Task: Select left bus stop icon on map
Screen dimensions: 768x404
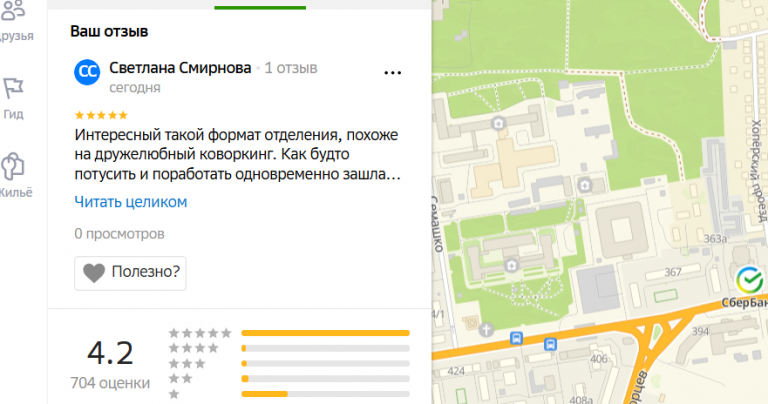Action: [516, 338]
